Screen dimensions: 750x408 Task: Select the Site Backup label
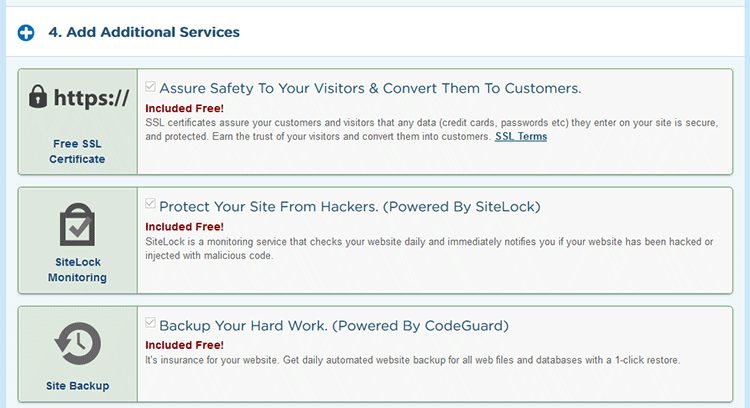pos(77,386)
